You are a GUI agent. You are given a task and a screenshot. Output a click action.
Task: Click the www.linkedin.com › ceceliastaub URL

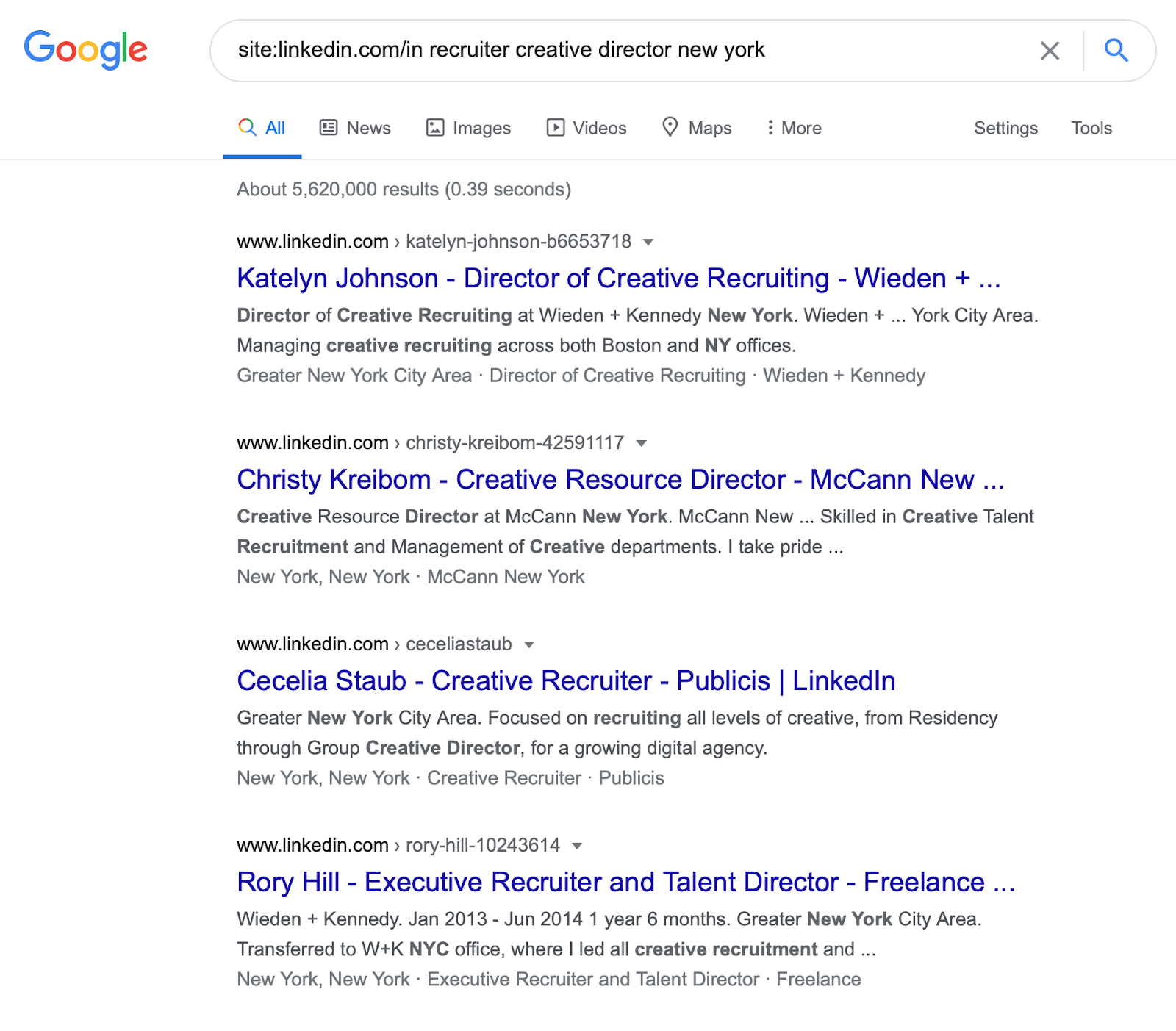(374, 644)
